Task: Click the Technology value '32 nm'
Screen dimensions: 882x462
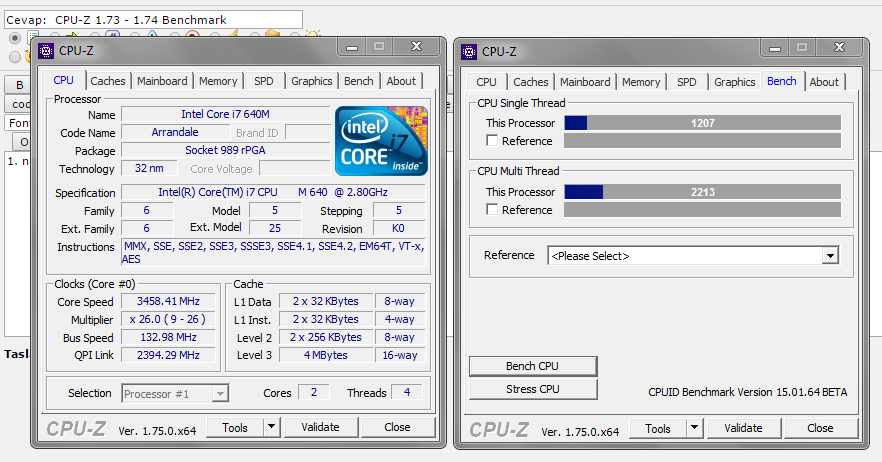Action: pyautogui.click(x=149, y=168)
